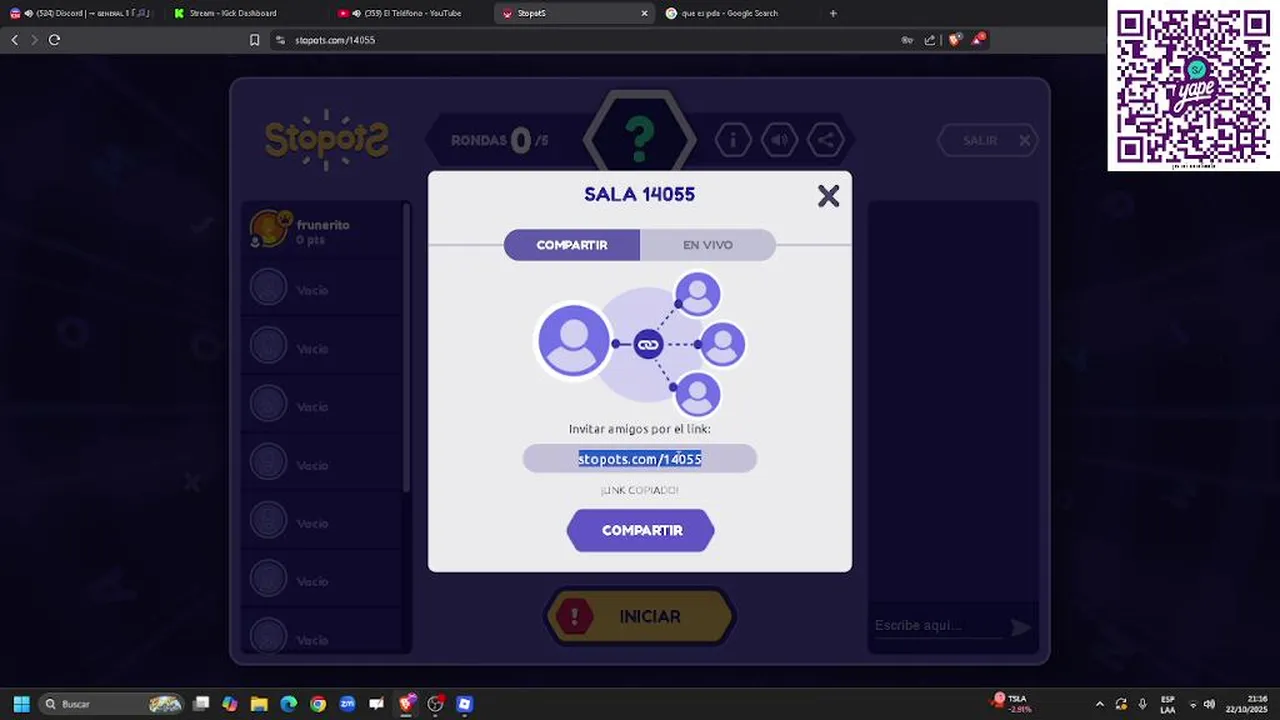Reload the page with the refresh icon
1280x720 pixels.
point(54,40)
